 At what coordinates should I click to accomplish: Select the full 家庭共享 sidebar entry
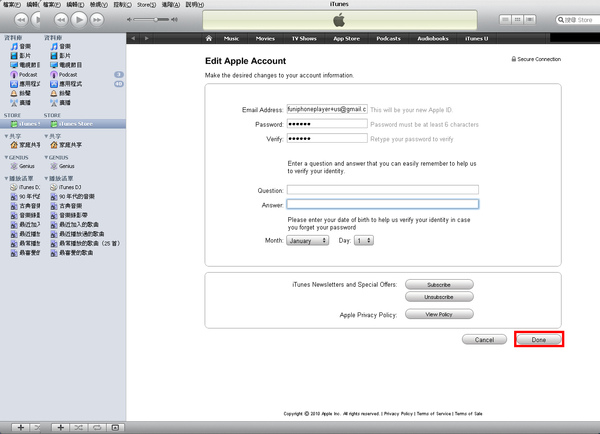tap(67, 145)
